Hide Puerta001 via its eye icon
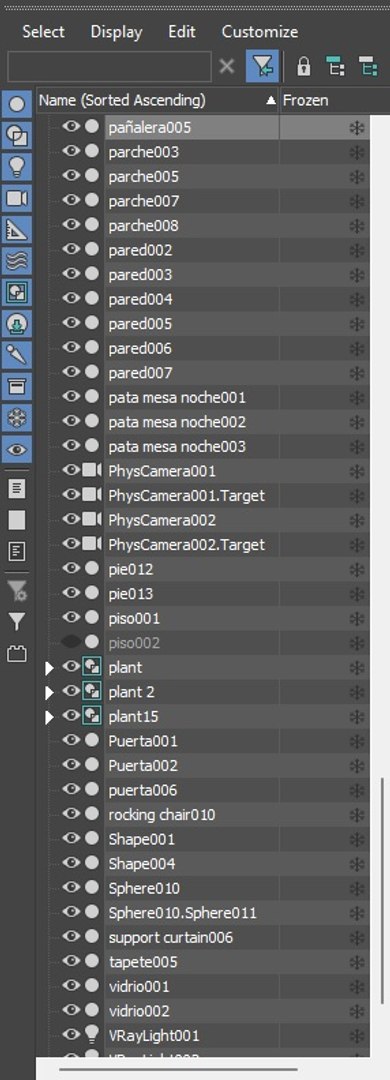 pyautogui.click(x=71, y=740)
